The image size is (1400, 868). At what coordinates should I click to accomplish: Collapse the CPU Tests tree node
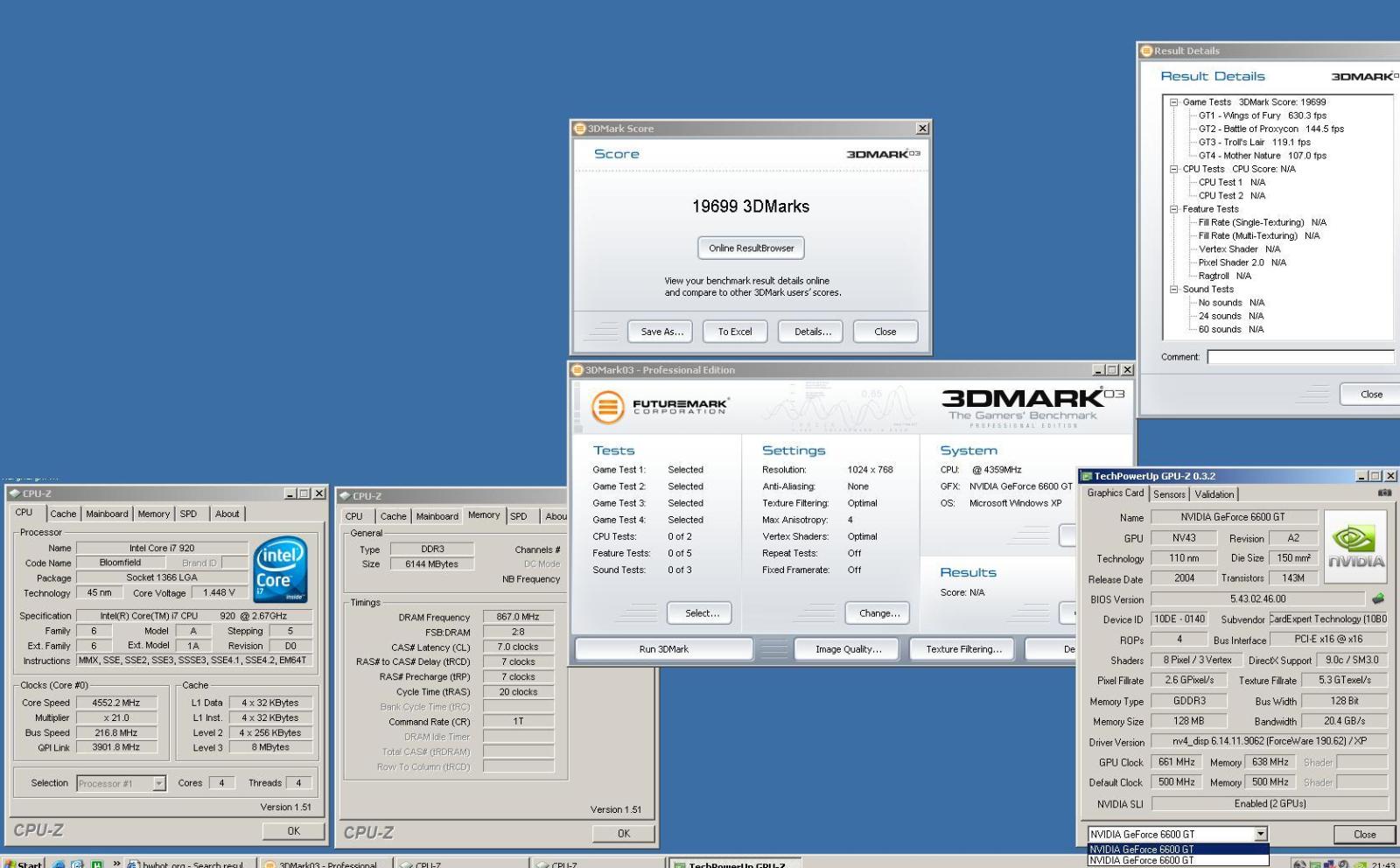[1174, 169]
